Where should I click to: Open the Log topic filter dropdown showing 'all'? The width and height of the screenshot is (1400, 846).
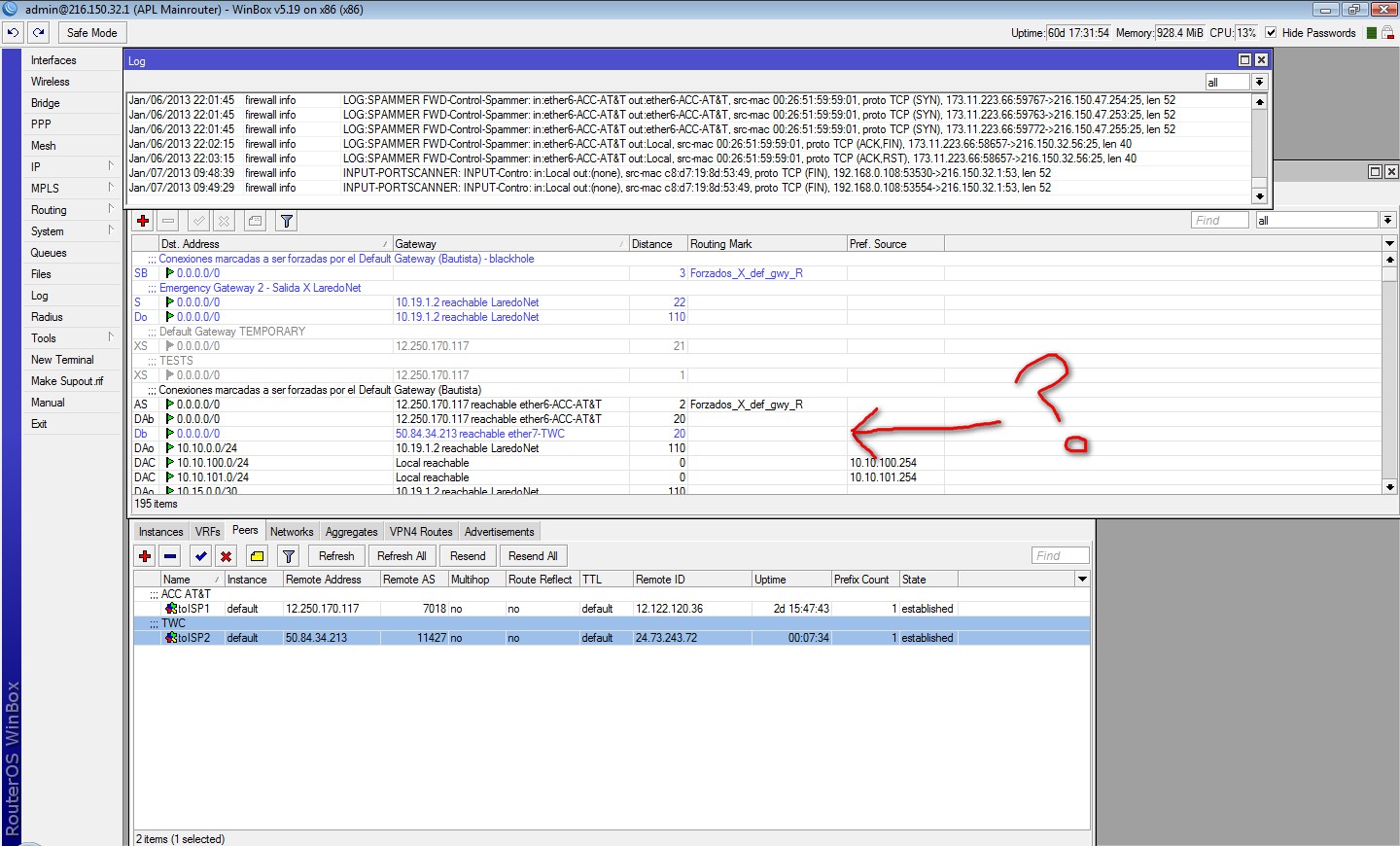tap(1227, 83)
